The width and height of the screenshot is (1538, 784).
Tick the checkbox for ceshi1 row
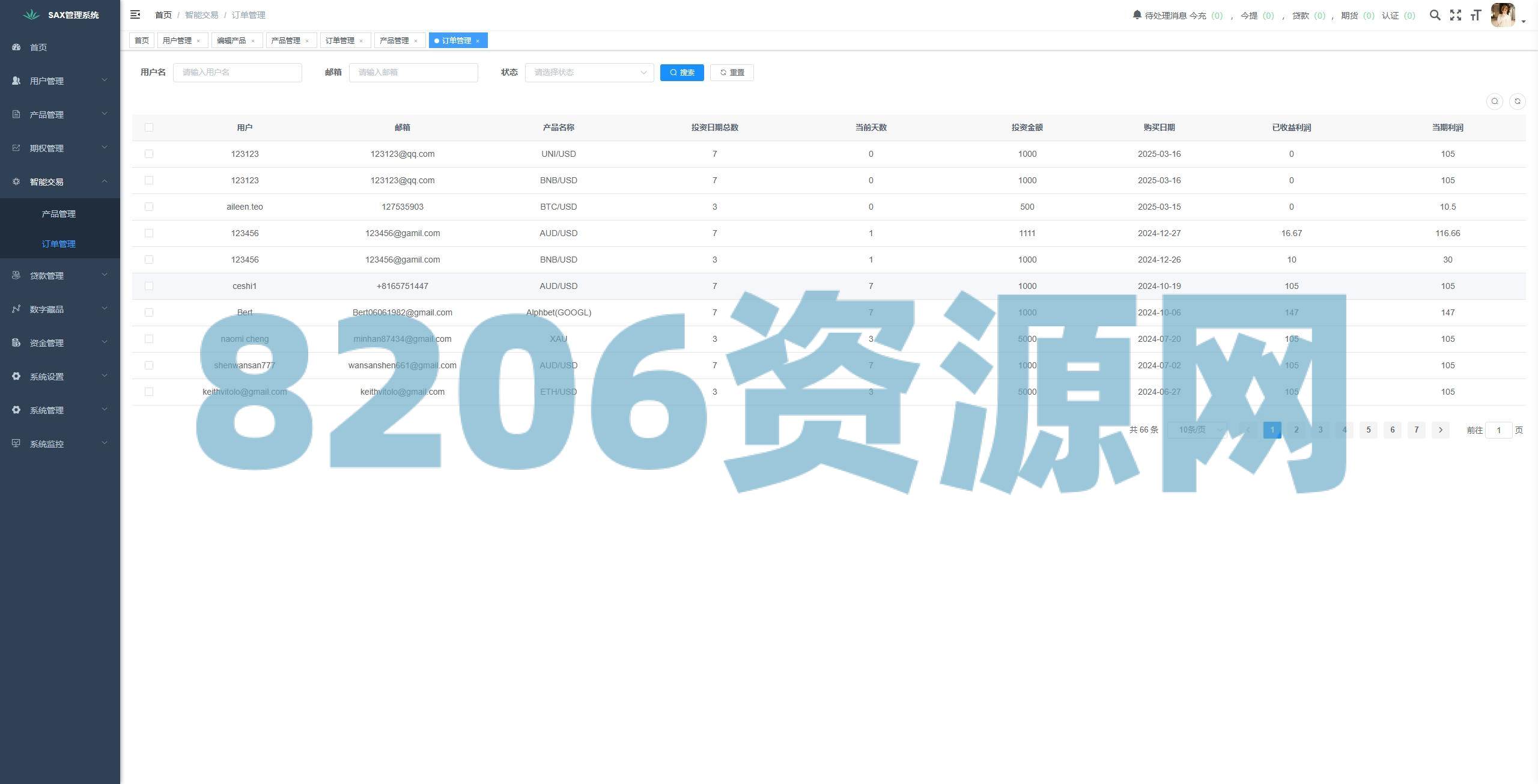(149, 286)
